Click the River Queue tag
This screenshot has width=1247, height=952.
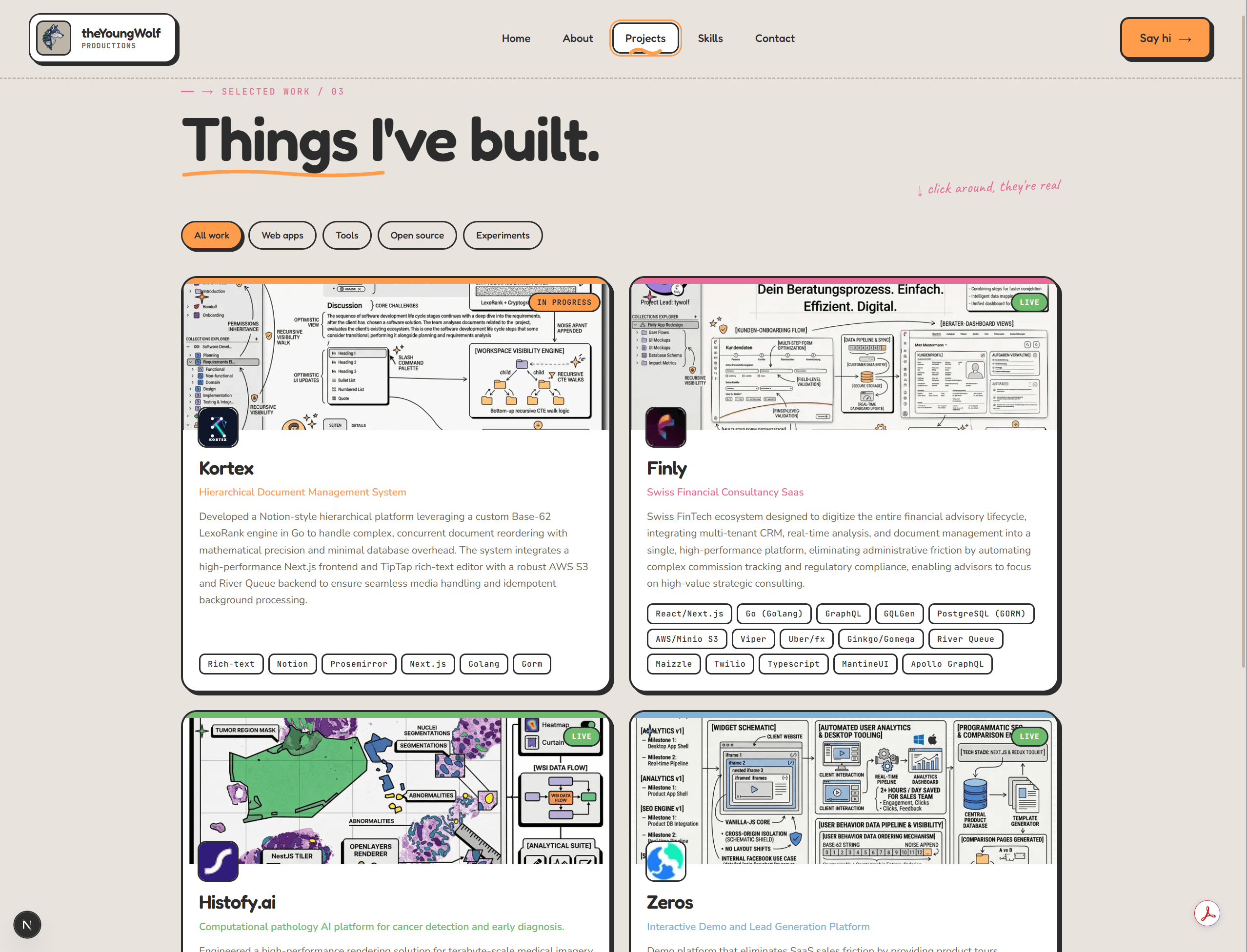point(965,638)
